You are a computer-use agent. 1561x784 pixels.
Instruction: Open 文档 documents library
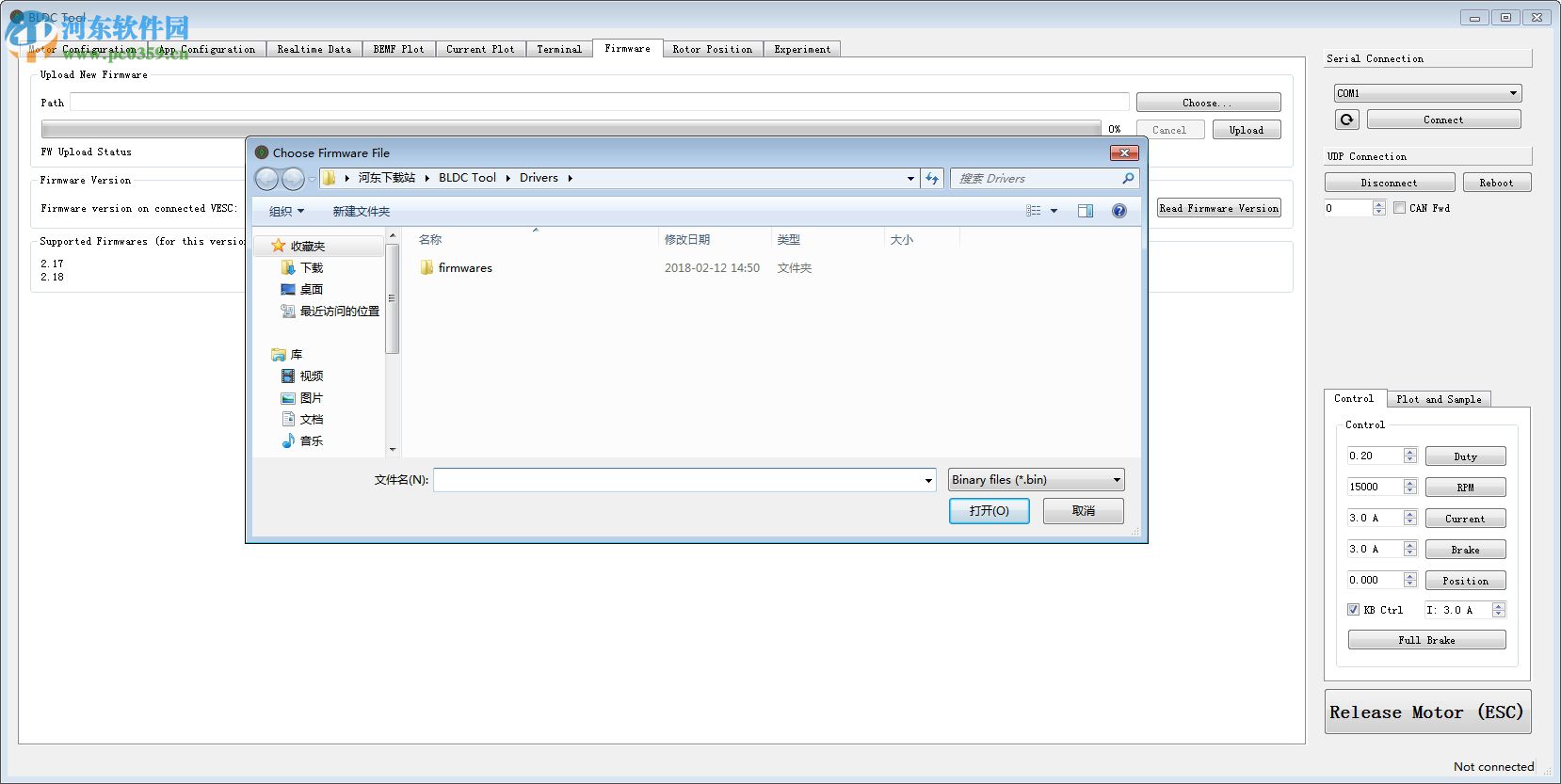pos(302,419)
